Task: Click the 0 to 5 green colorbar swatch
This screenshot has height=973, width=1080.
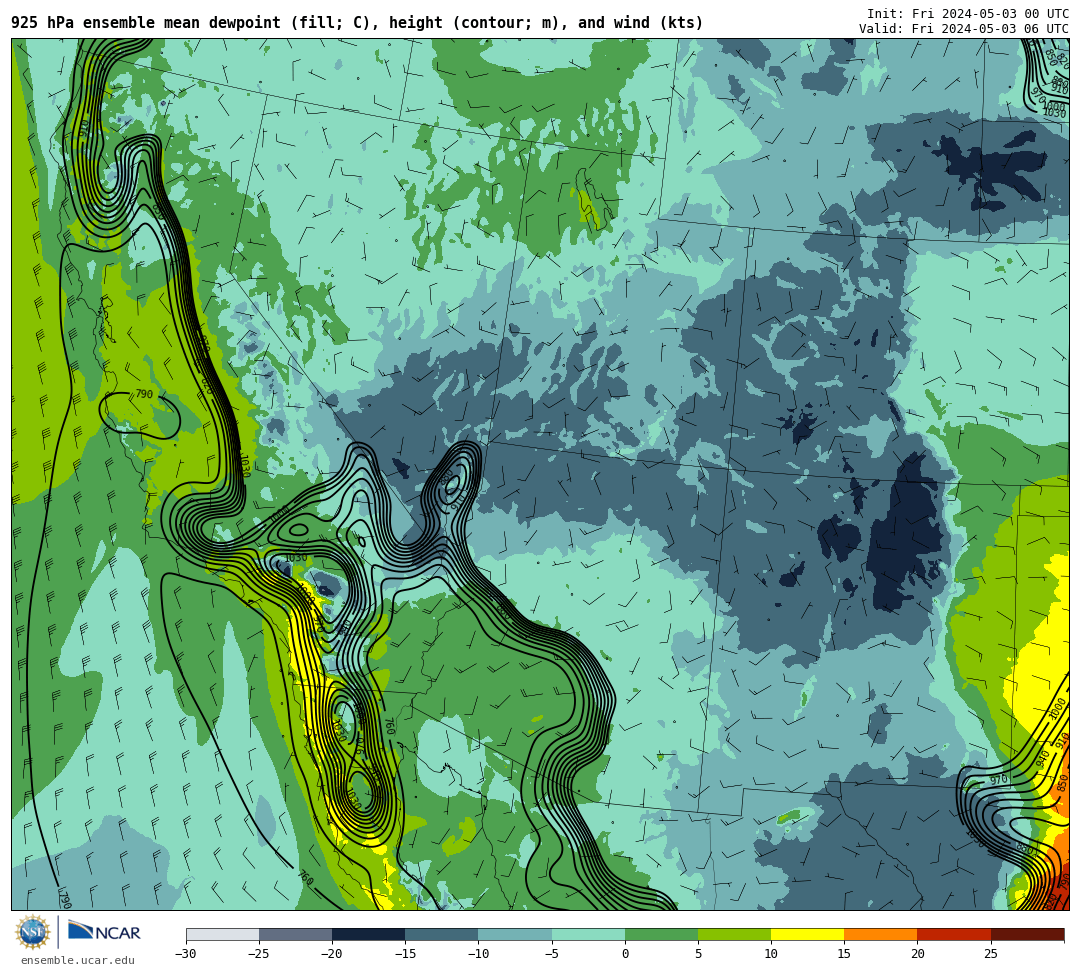Action: [661, 934]
